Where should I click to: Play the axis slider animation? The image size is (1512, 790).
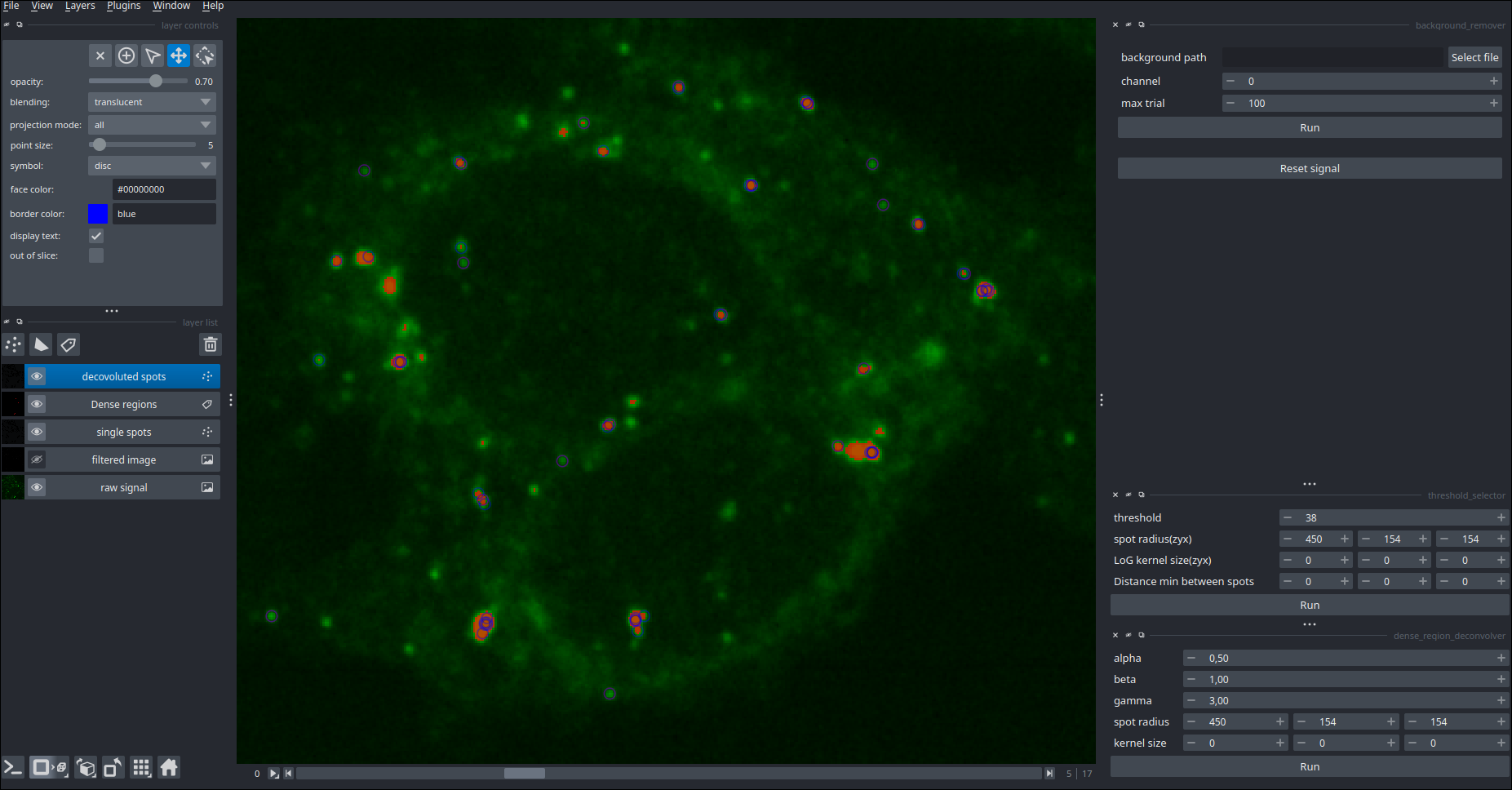[274, 774]
